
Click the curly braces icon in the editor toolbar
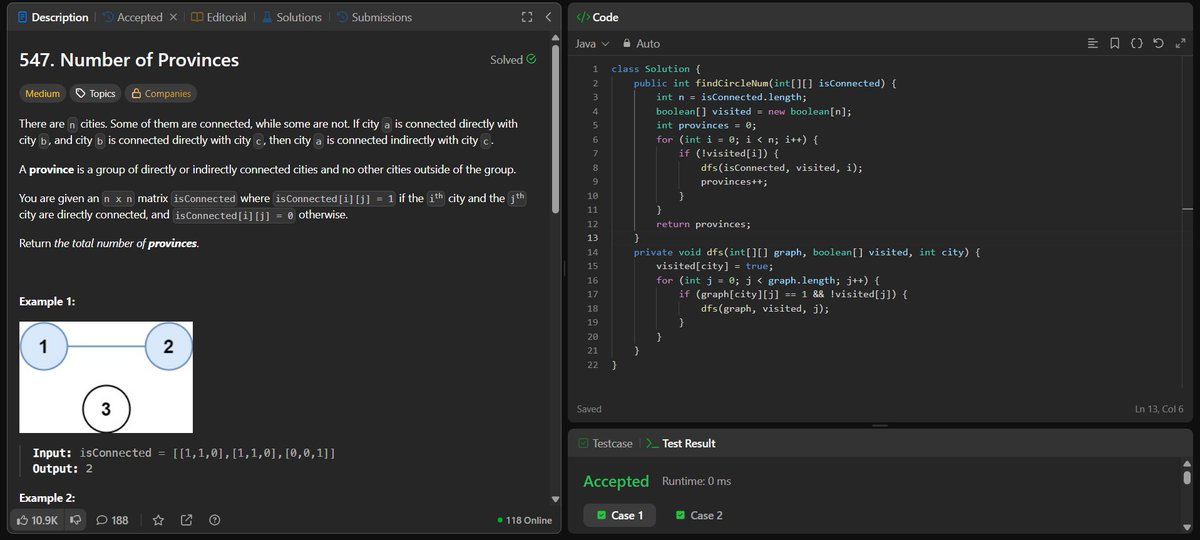(x=1136, y=44)
